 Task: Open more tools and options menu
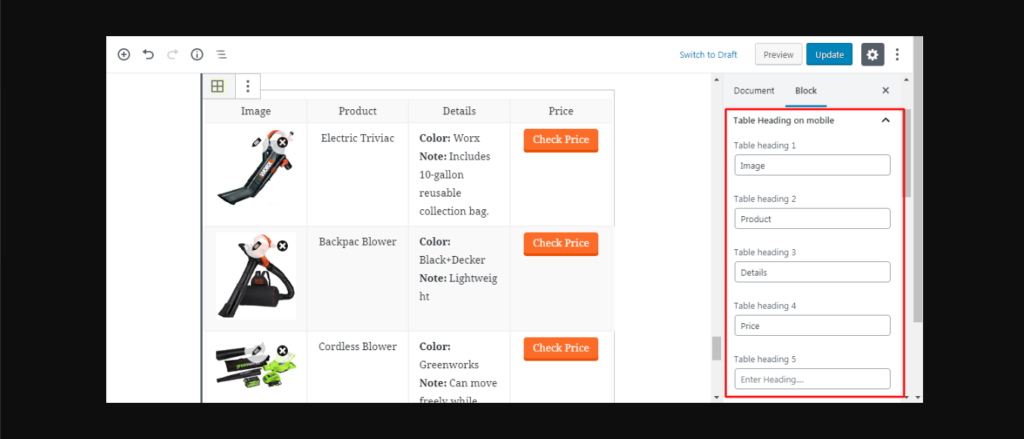coord(897,55)
